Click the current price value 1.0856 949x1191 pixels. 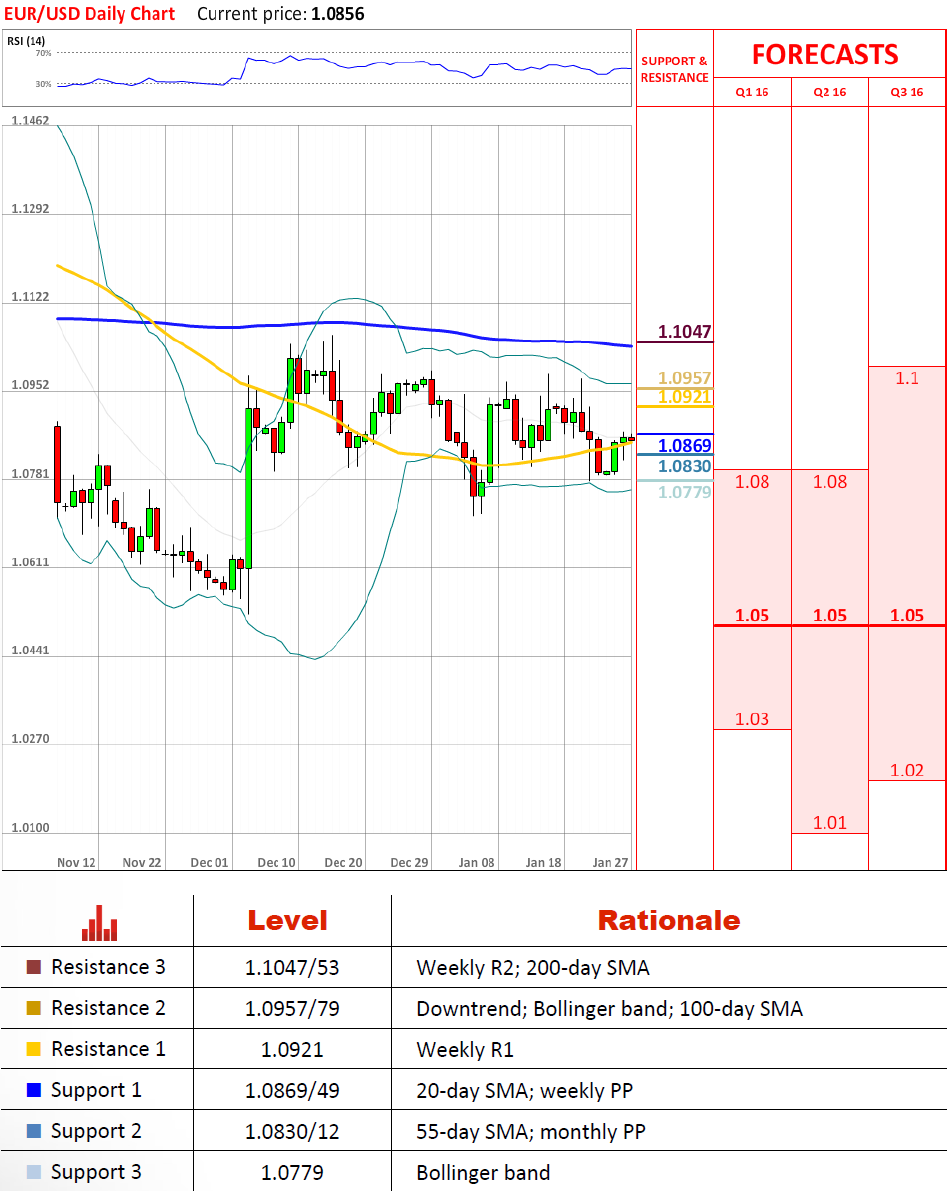coord(338,14)
